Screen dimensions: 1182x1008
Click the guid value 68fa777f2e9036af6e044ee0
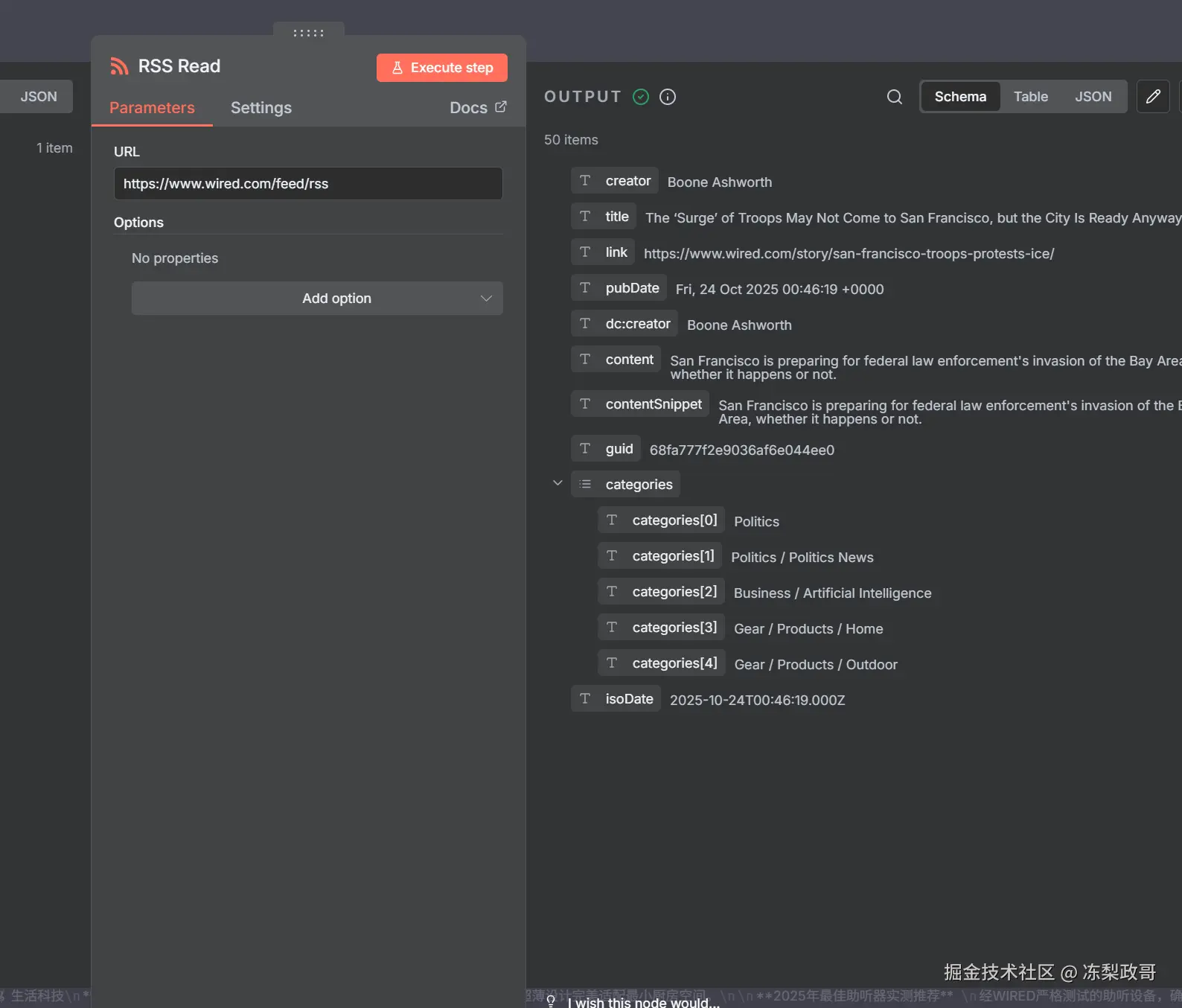742,450
